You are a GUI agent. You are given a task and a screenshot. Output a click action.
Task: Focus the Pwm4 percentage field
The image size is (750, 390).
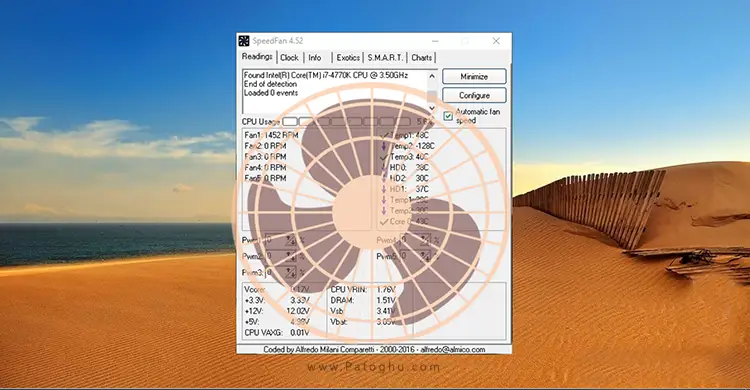point(410,240)
